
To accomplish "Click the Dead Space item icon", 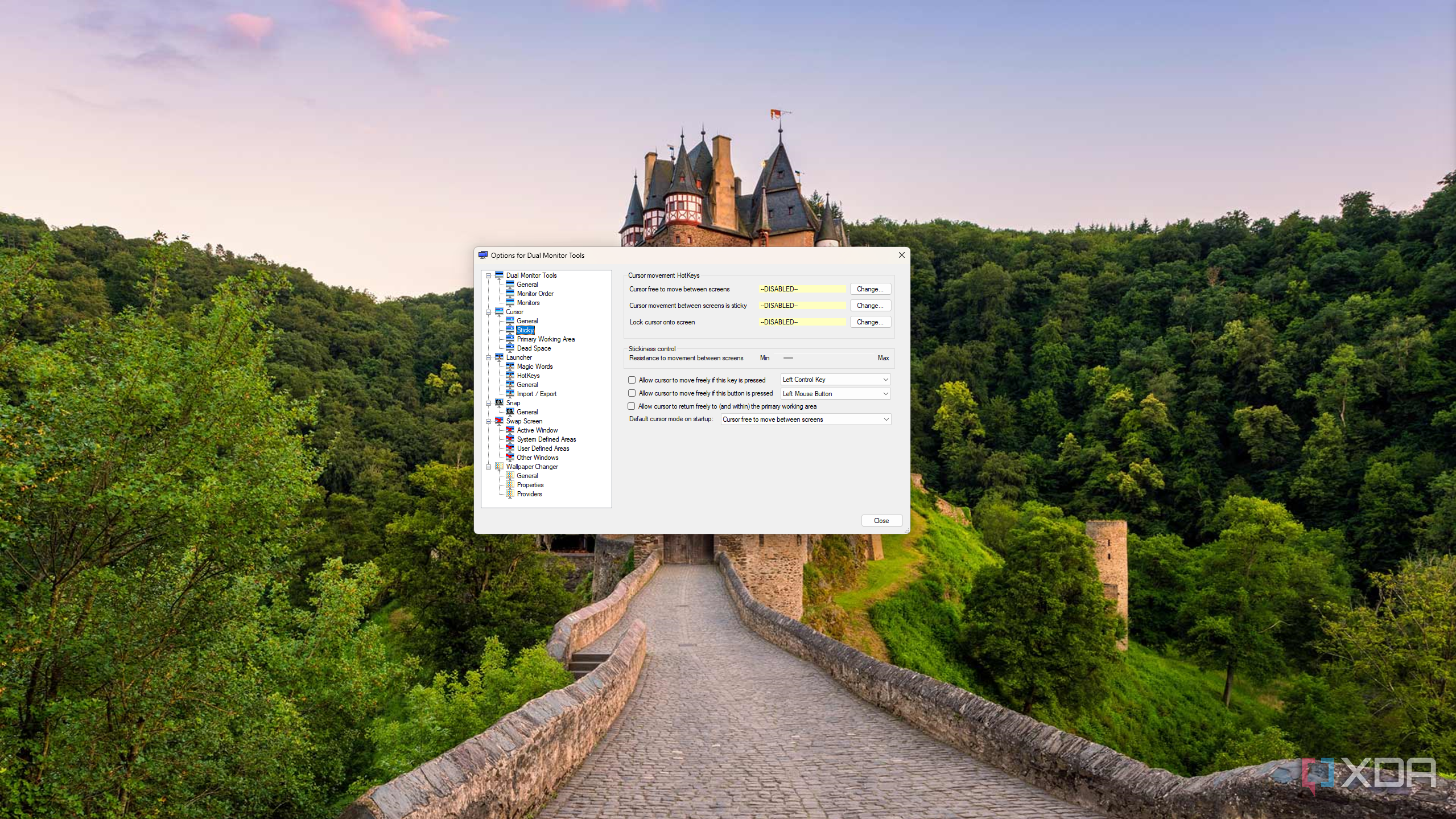I will pyautogui.click(x=510, y=348).
